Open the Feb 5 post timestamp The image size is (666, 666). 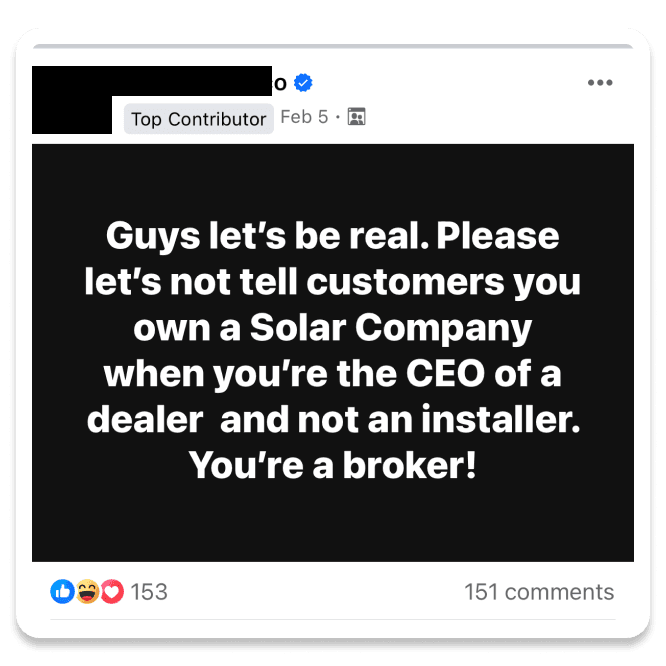(x=304, y=117)
